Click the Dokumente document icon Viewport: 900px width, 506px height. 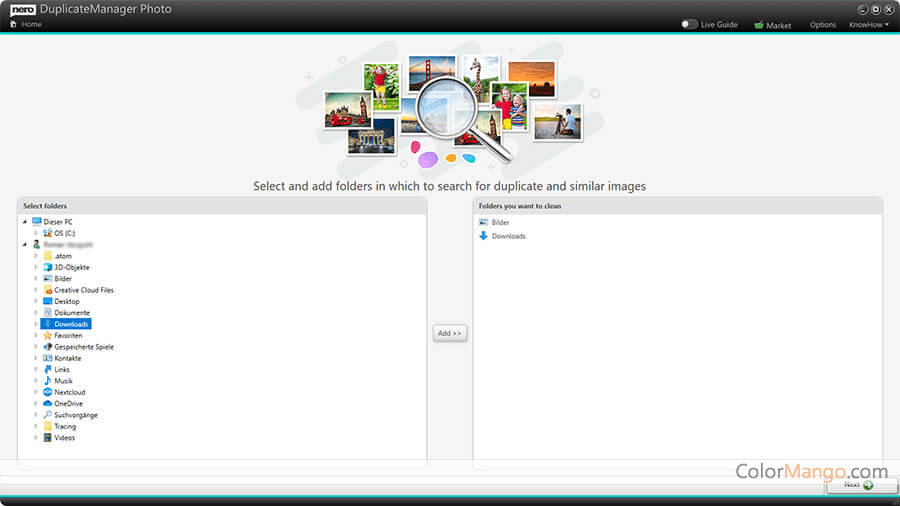tap(48, 313)
